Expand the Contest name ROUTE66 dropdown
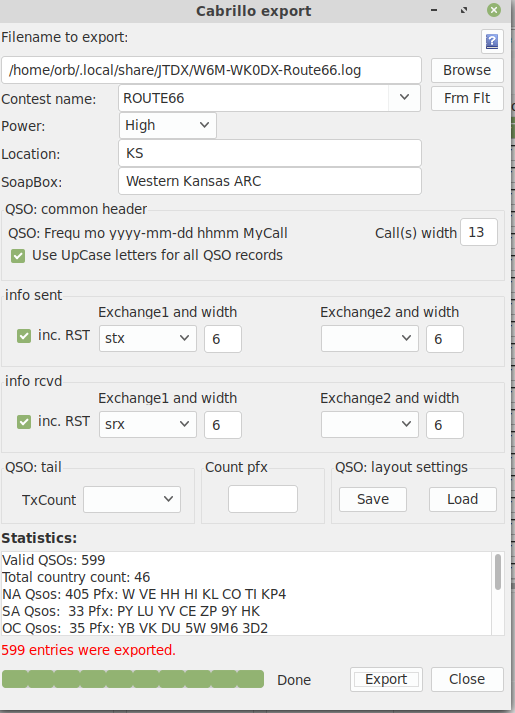The image size is (515, 713). pos(404,98)
